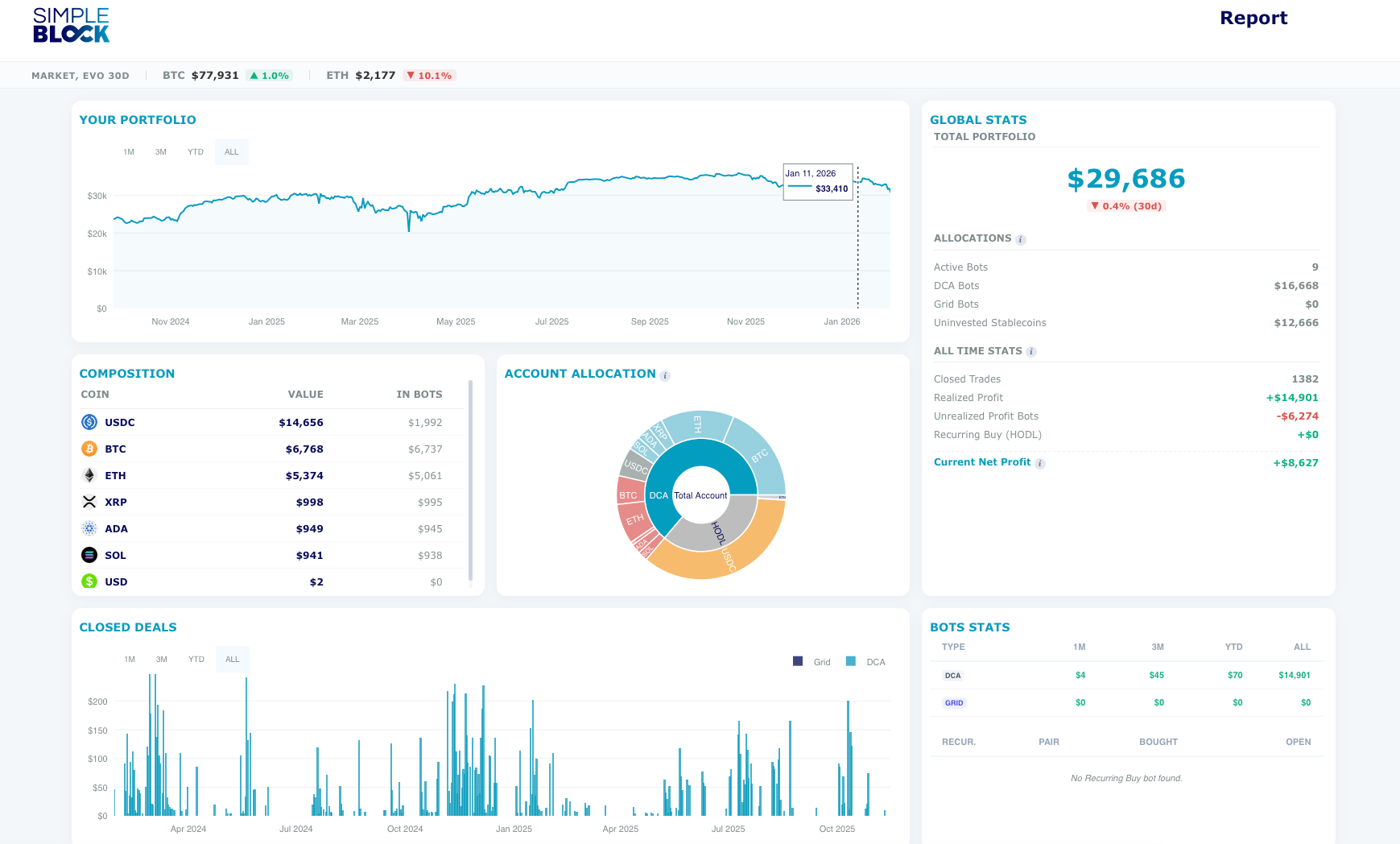Click the Total Account donut center
The width and height of the screenshot is (1400, 844).
coord(700,495)
